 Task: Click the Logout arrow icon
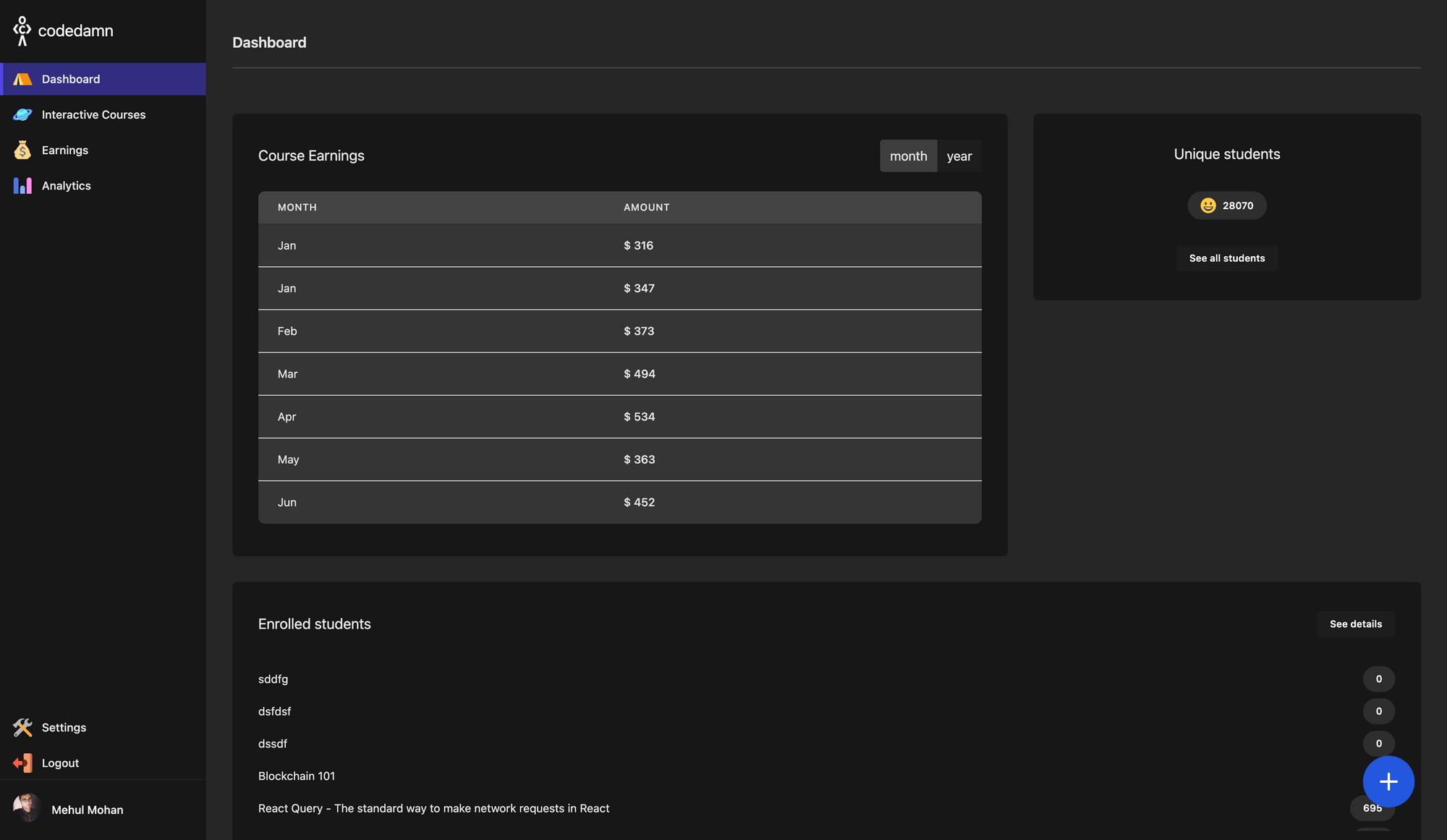pos(22,763)
